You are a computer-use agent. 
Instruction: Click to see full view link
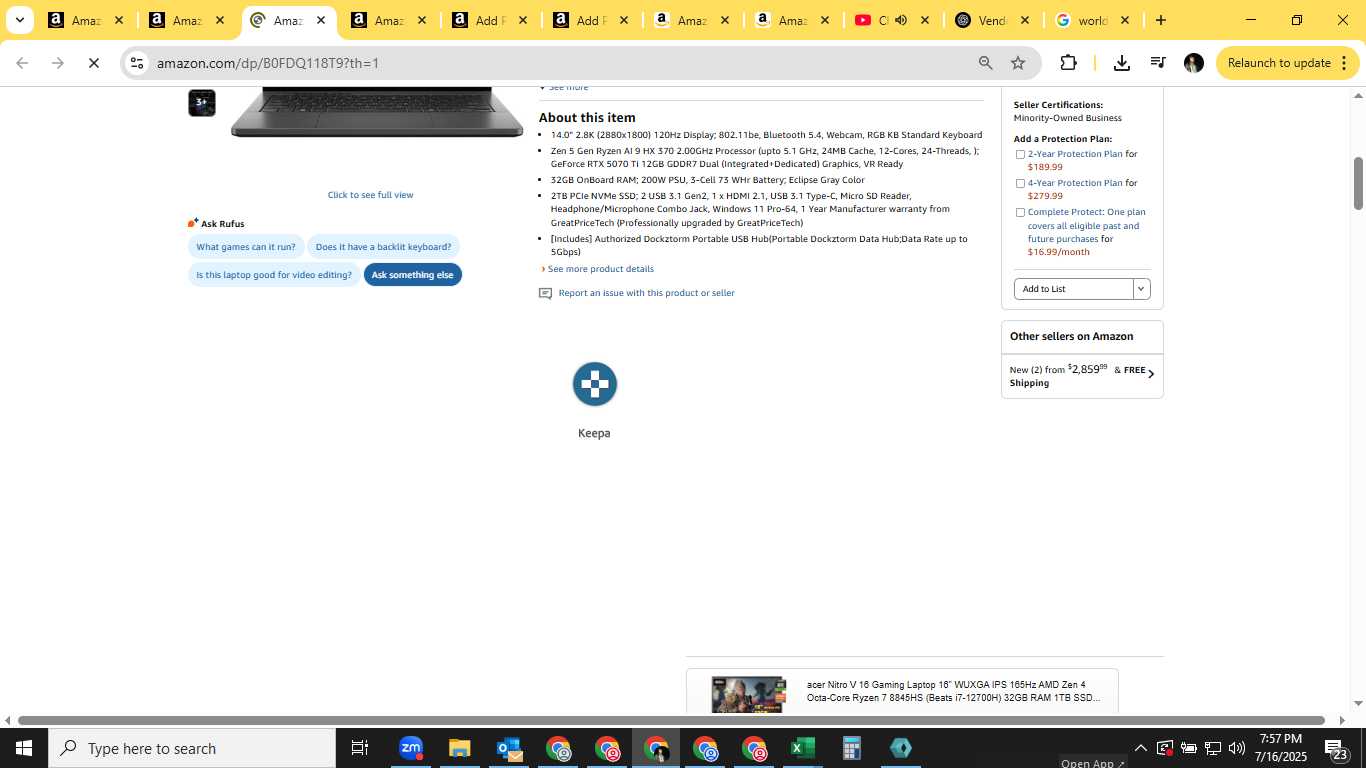(370, 195)
